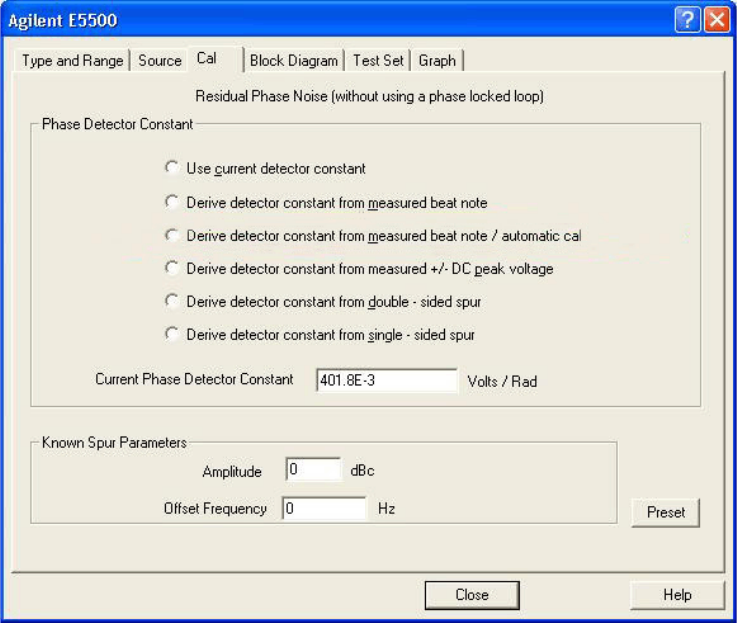The width and height of the screenshot is (737, 623).
Task: Click the Current Phase Detector Constant field
Action: 385,380
